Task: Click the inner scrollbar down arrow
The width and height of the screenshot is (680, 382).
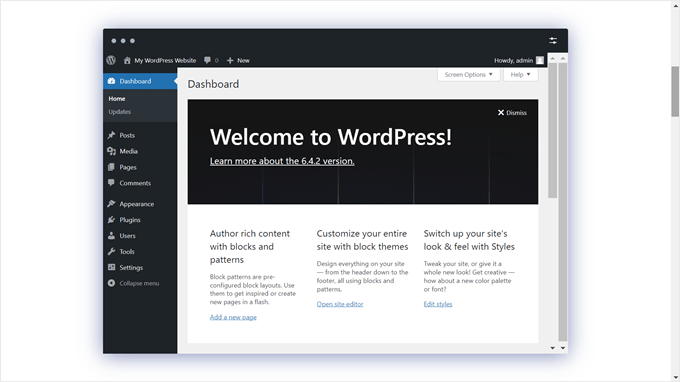Action: point(552,348)
